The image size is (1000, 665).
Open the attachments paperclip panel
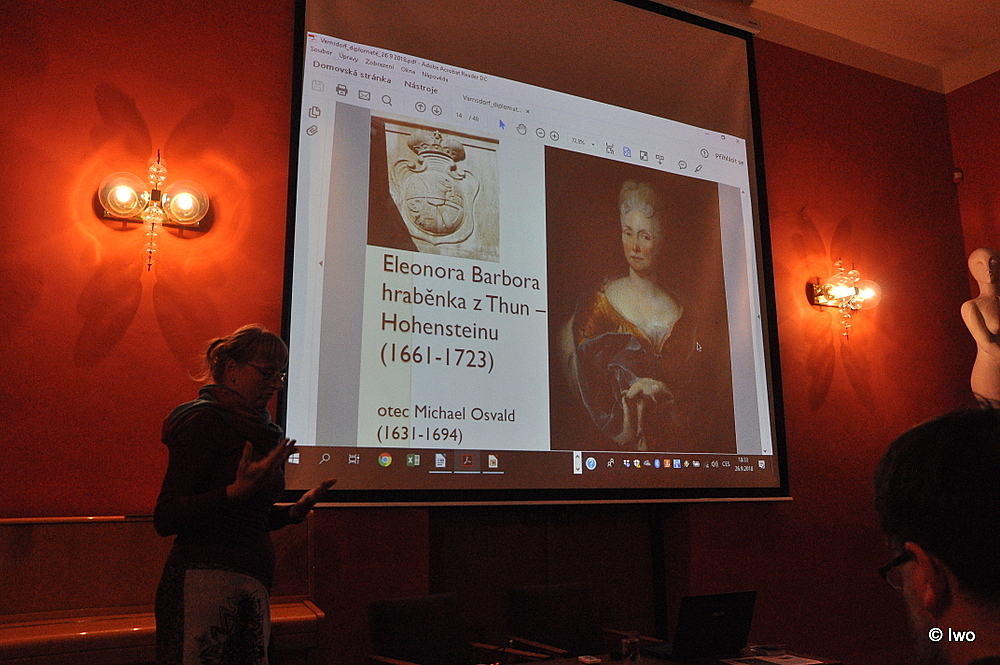point(312,130)
